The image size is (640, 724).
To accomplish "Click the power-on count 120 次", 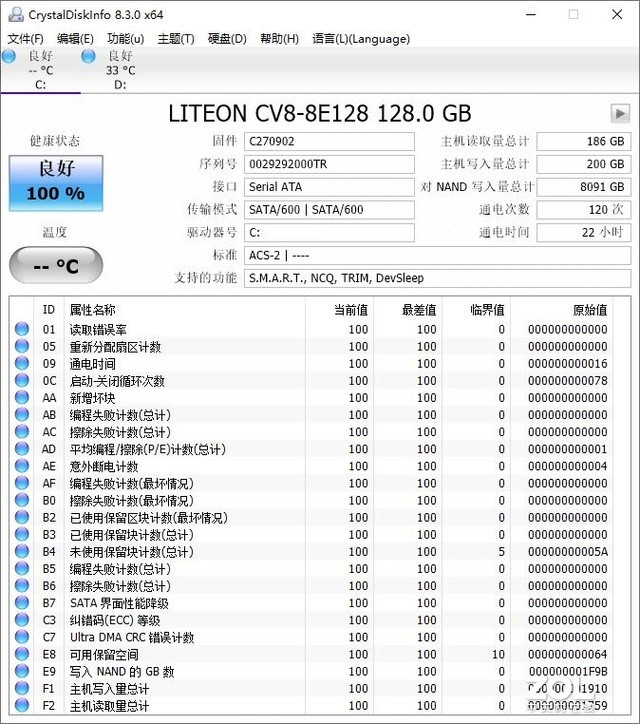I will tap(584, 210).
